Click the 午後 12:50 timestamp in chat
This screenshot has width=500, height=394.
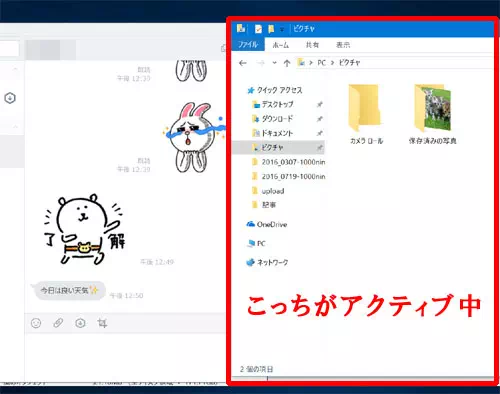click(126, 296)
